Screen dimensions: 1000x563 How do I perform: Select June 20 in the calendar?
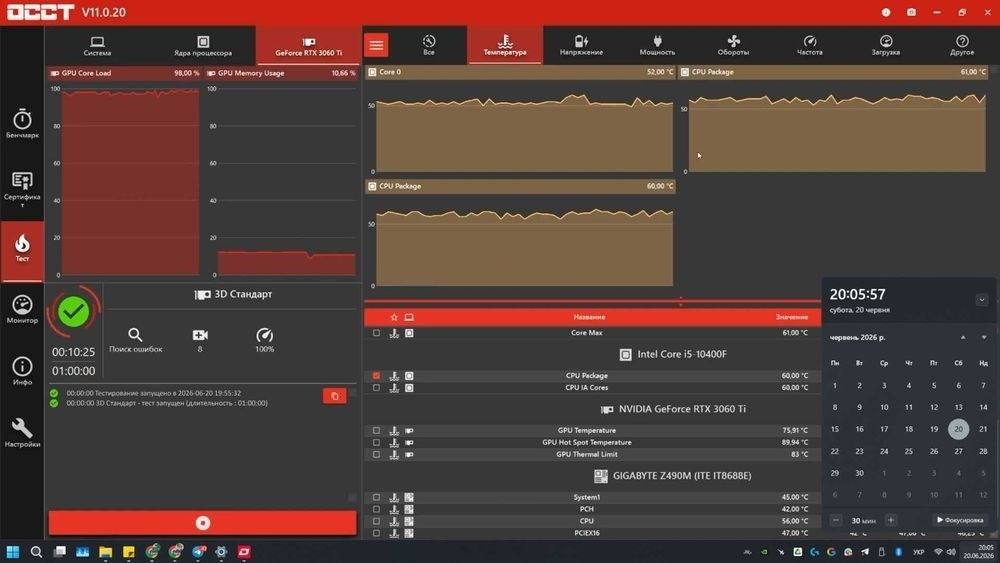[x=959, y=429]
